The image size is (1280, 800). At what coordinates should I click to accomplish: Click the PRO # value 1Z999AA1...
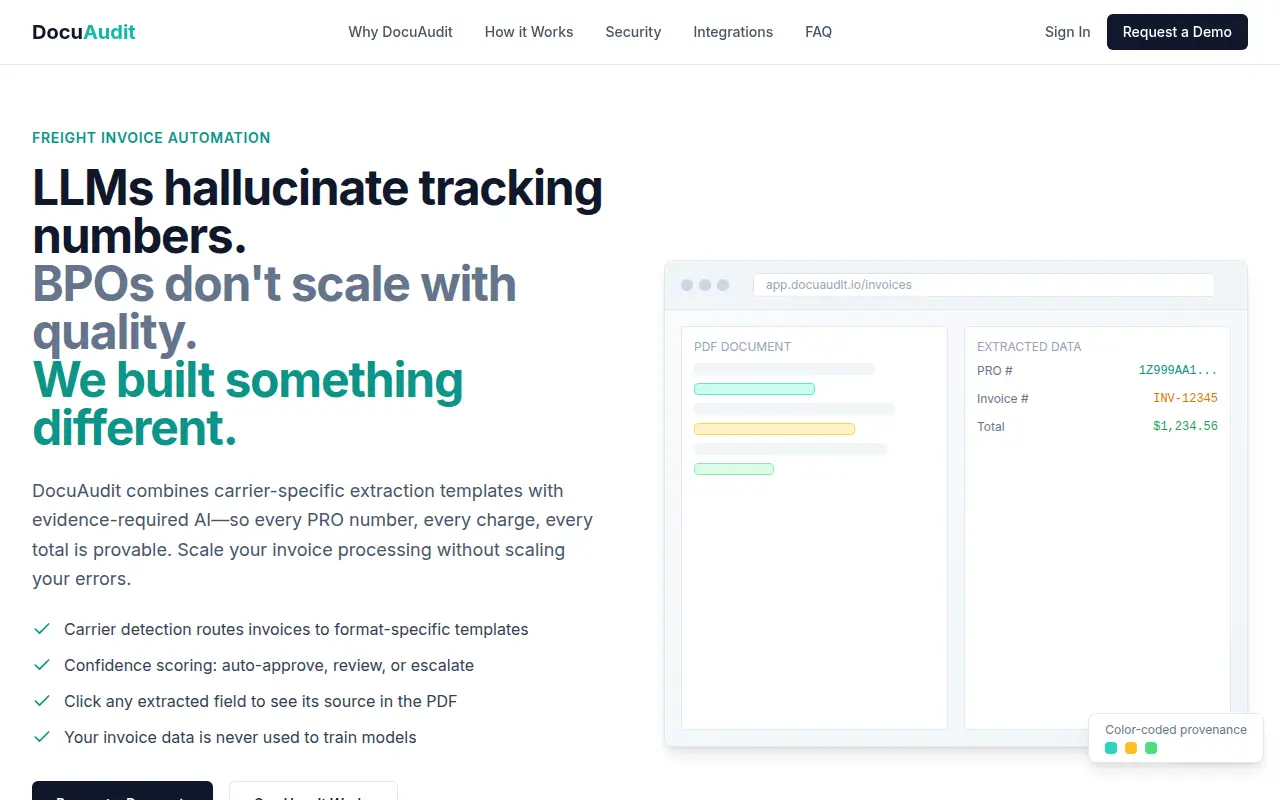tap(1178, 370)
